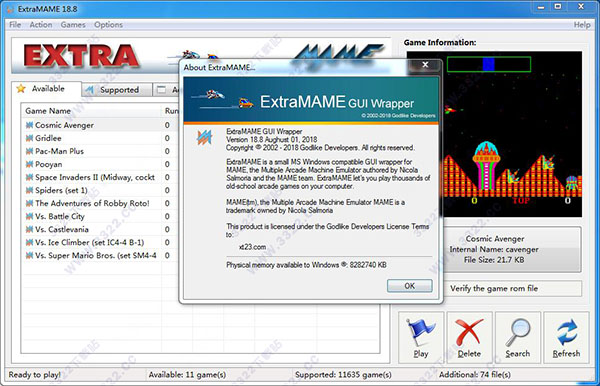This screenshot has width=600, height=386.
Task: Open the File menu
Action: point(15,25)
